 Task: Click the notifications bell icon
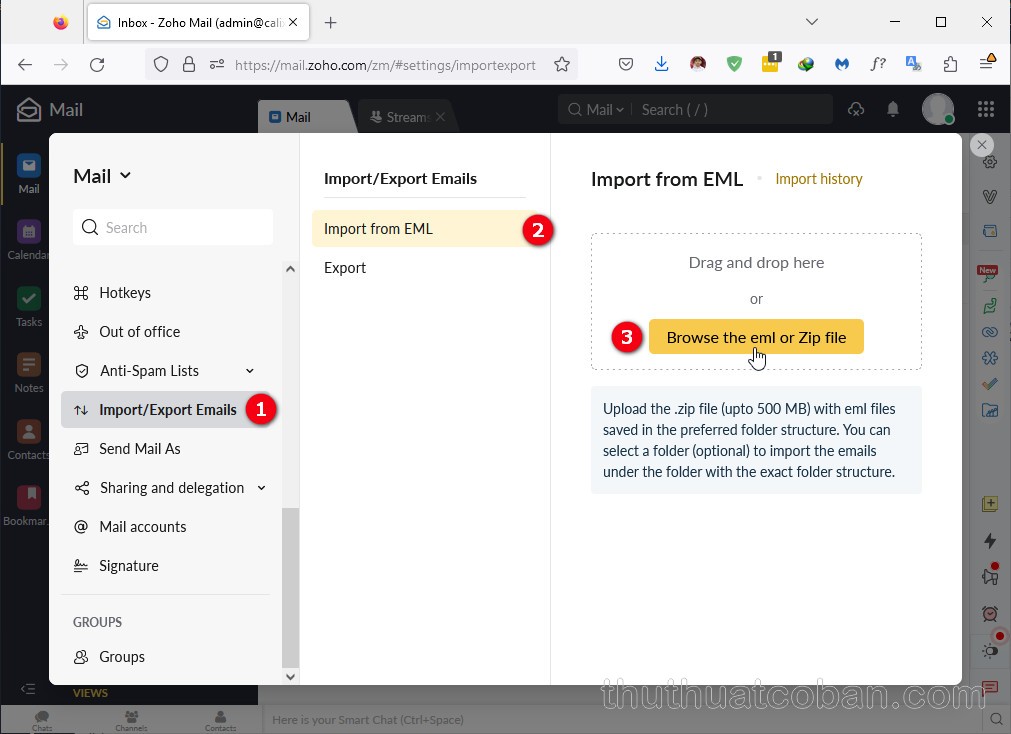[x=893, y=109]
